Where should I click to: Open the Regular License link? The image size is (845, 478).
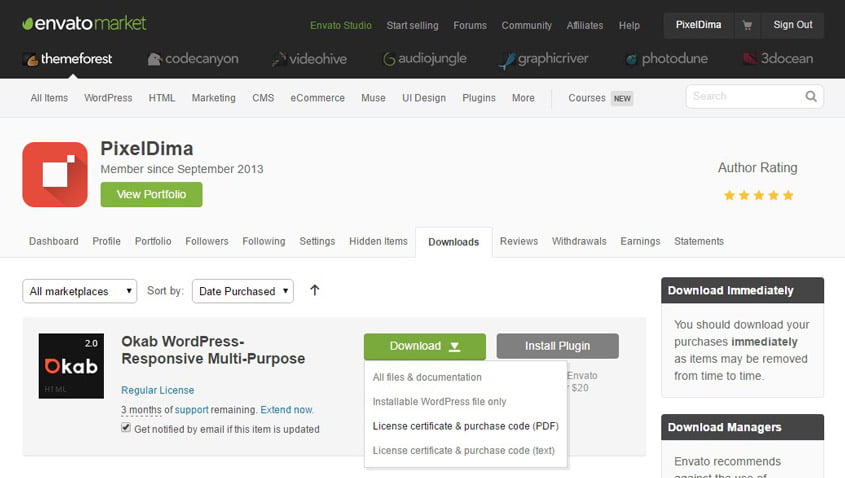point(157,390)
